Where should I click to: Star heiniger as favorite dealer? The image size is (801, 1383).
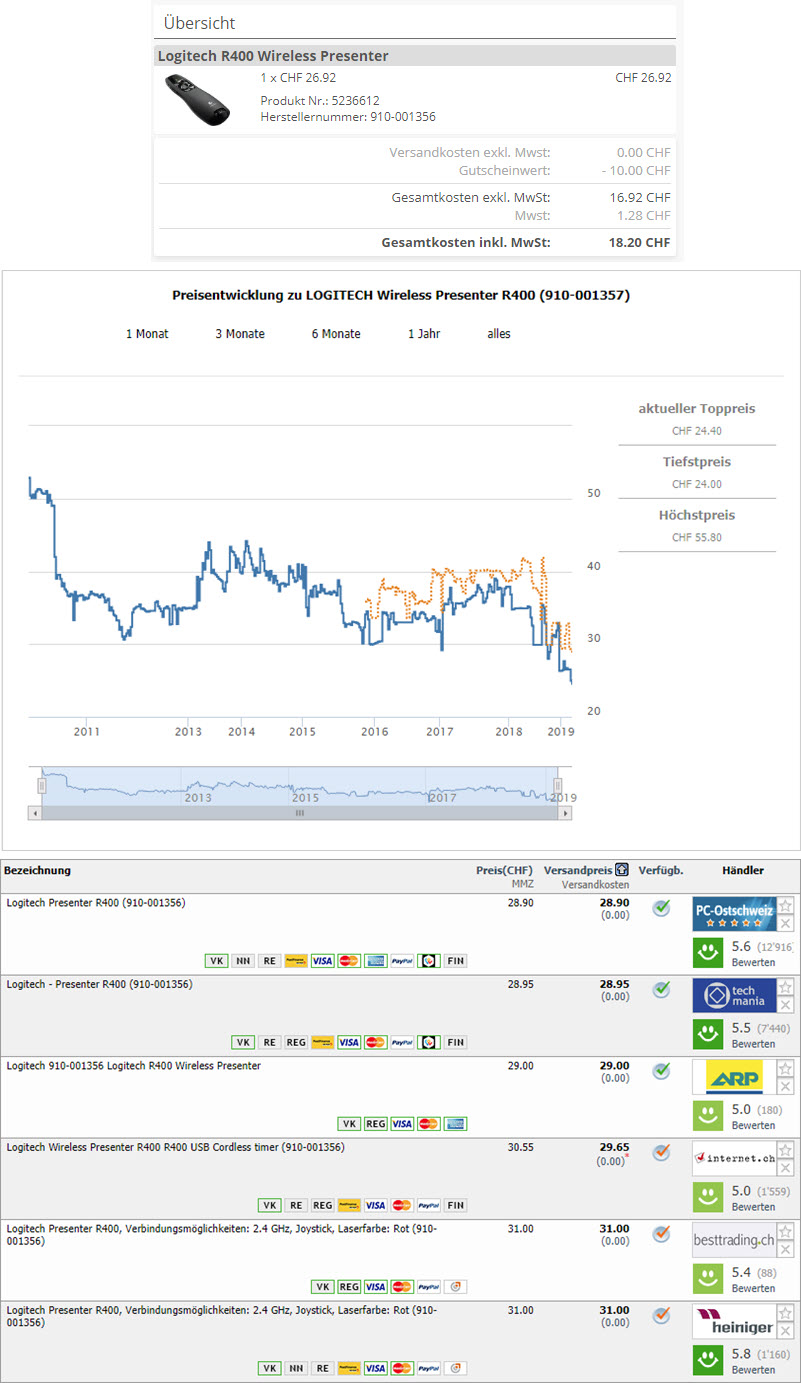(x=786, y=1313)
